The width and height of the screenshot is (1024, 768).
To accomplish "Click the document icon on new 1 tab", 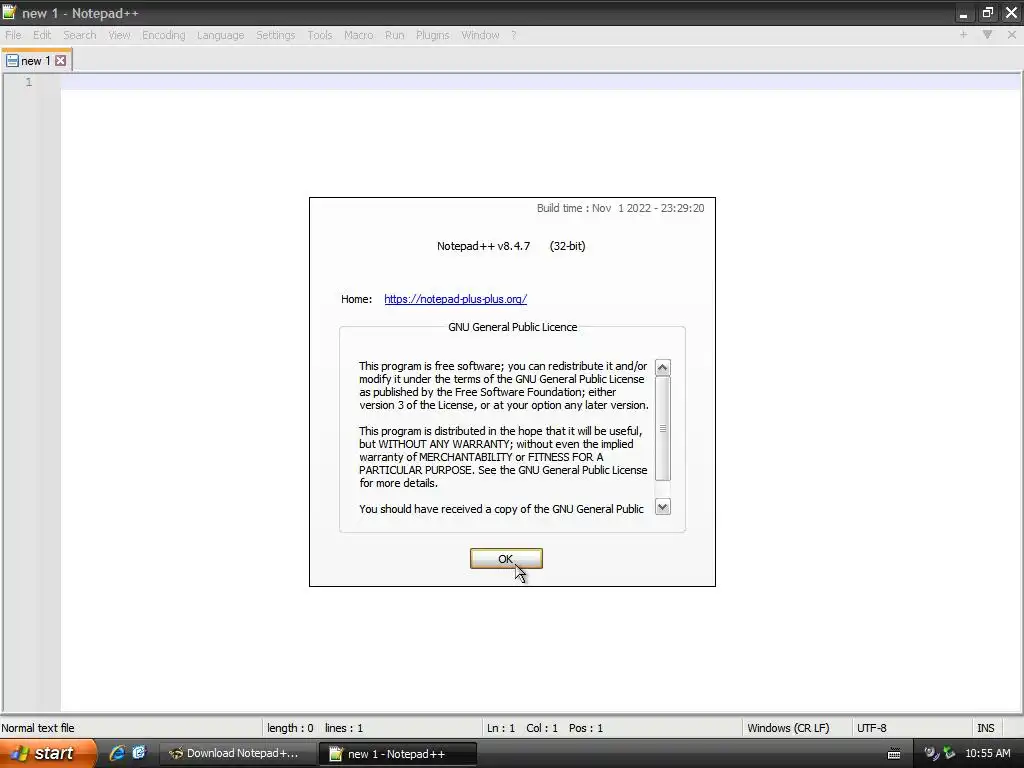I will (12, 61).
